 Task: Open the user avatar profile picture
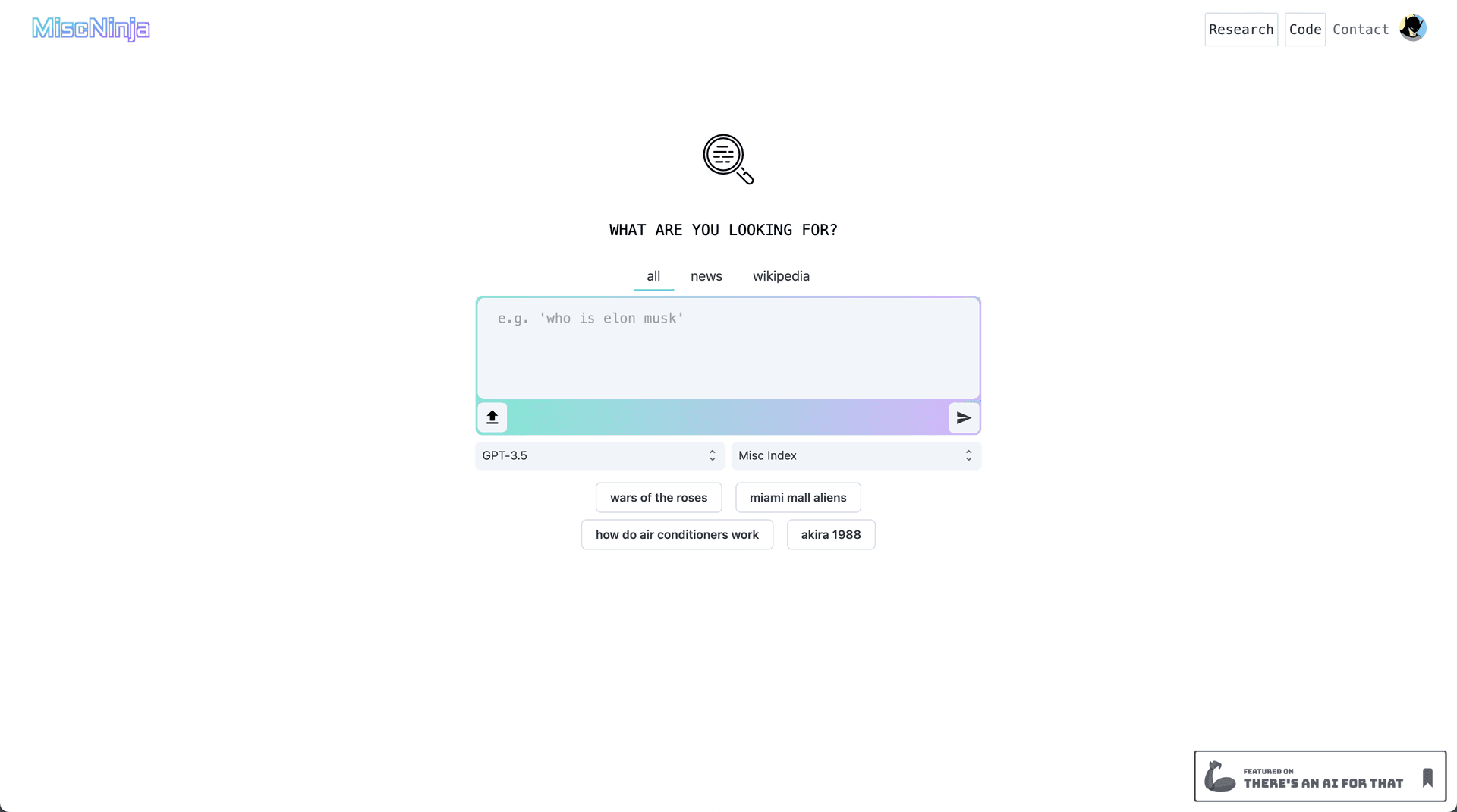pyautogui.click(x=1413, y=29)
